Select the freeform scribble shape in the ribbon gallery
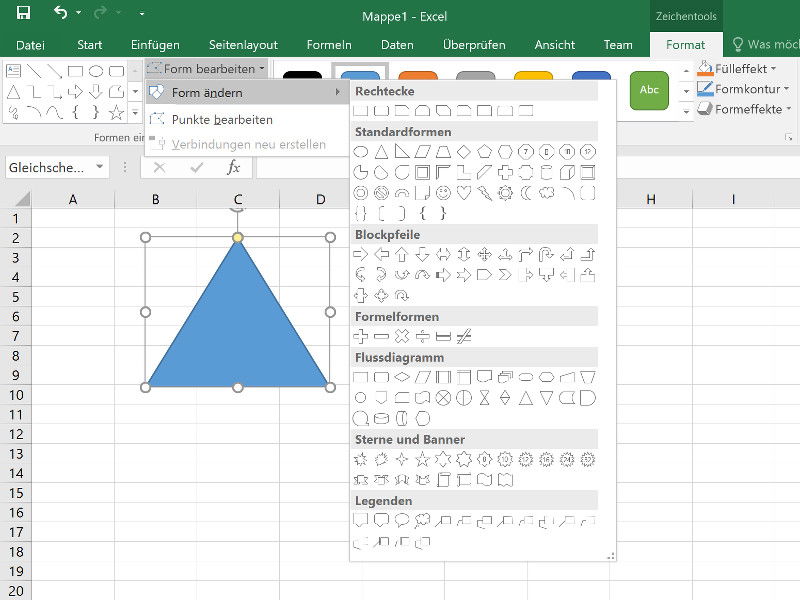The width and height of the screenshot is (800, 600). (13, 112)
